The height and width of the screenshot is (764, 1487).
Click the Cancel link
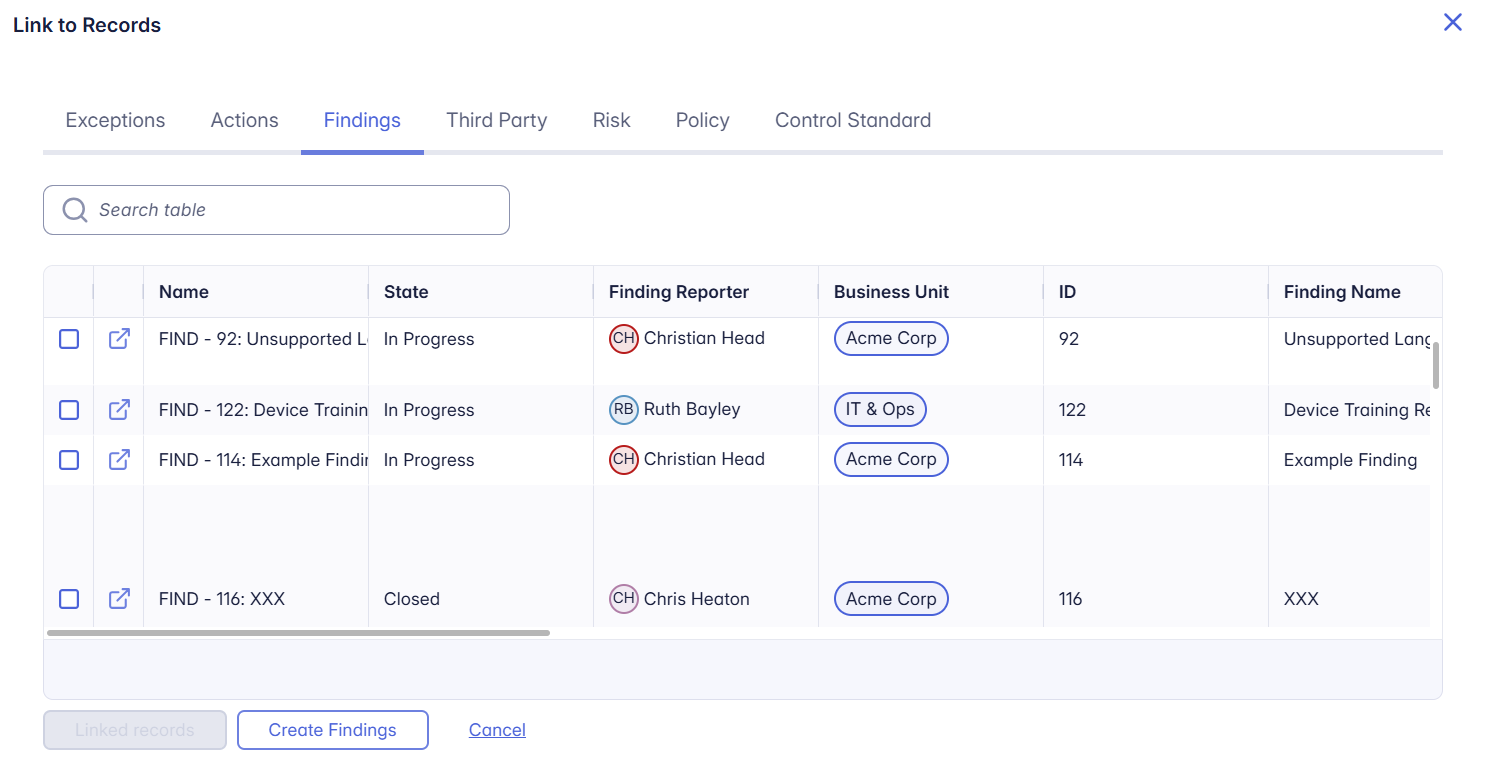497,730
